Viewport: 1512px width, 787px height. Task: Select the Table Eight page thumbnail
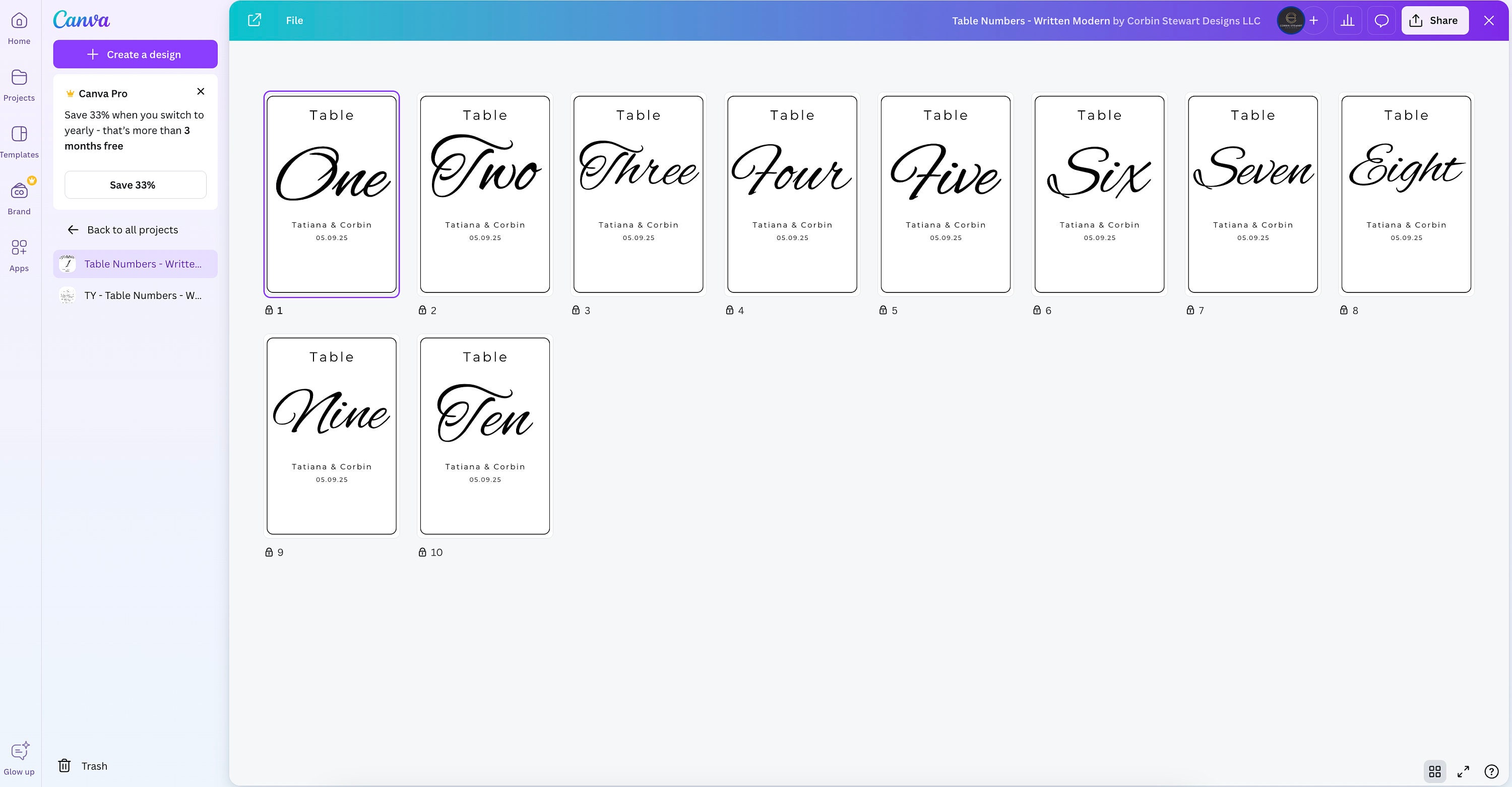point(1406,195)
